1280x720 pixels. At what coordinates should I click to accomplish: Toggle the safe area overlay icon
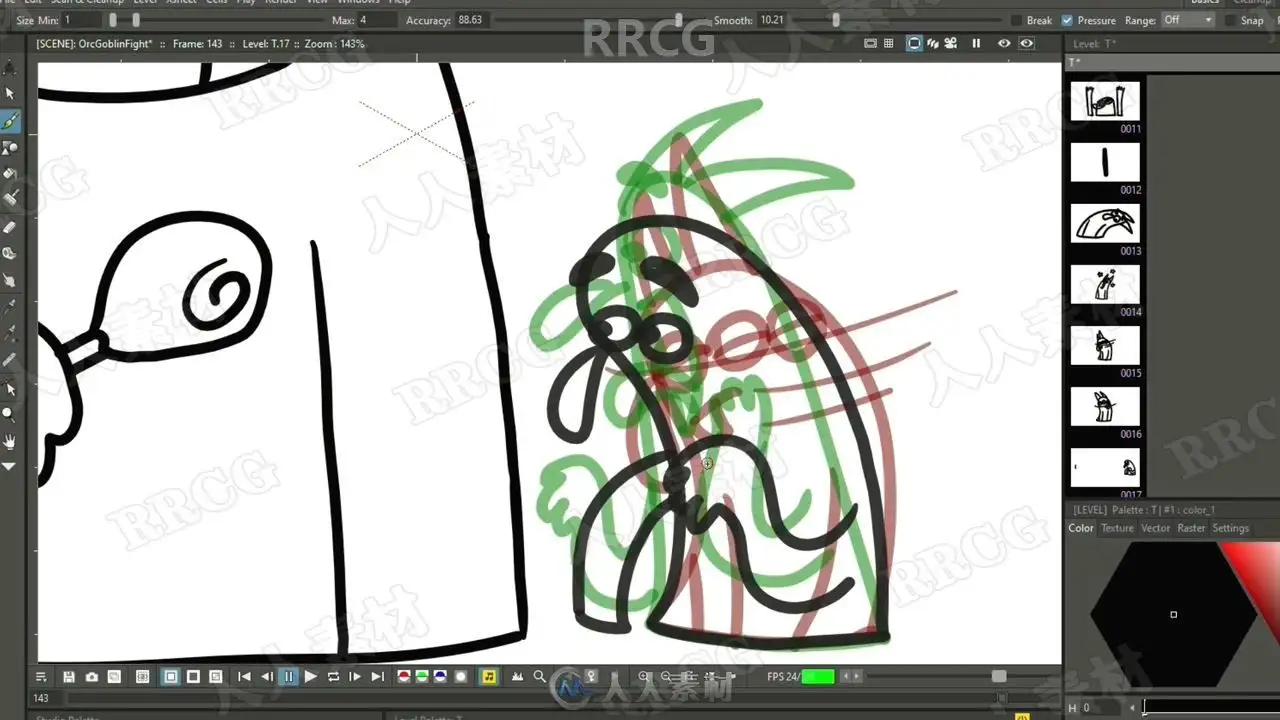coord(870,44)
